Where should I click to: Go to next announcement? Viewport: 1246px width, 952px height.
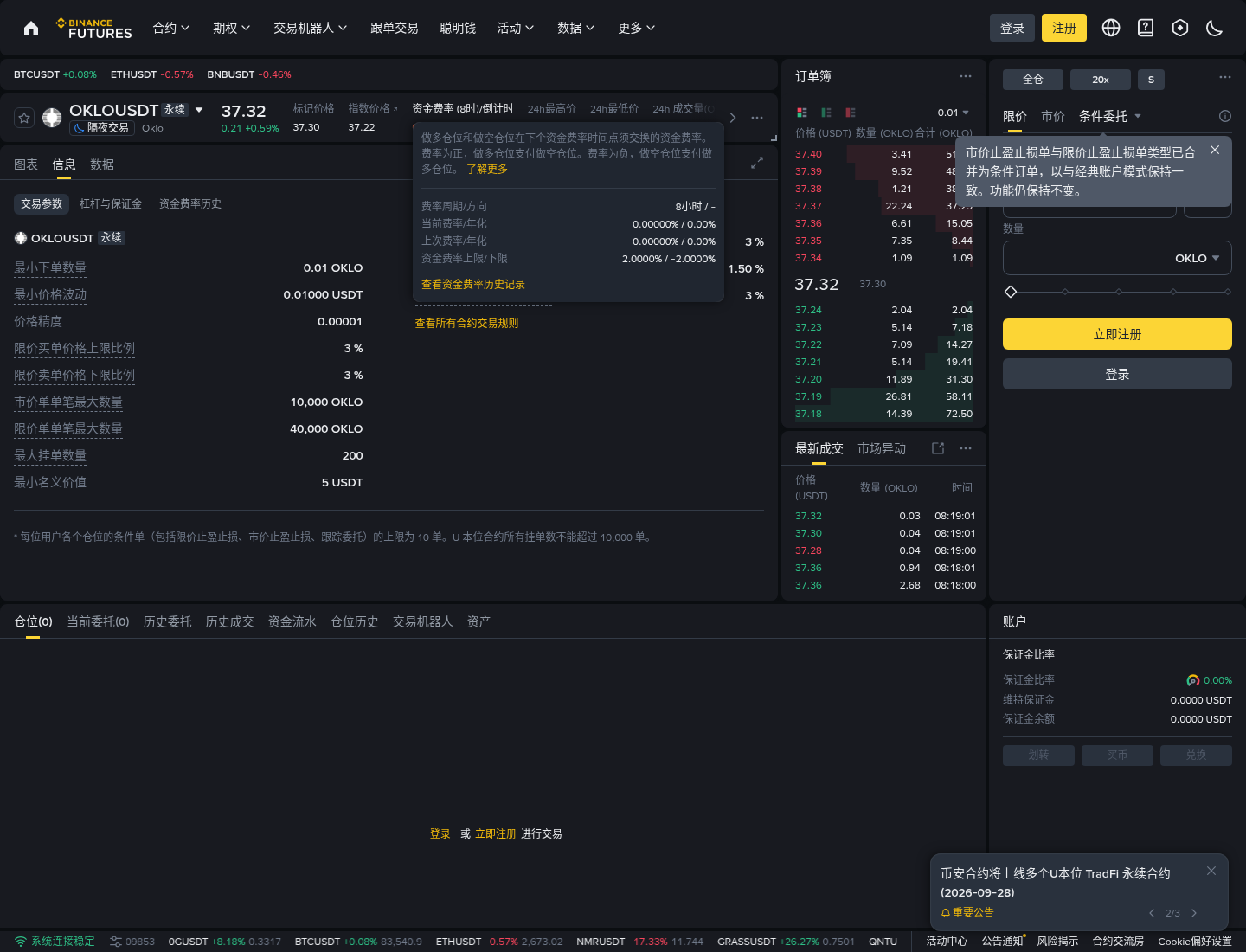point(1194,913)
